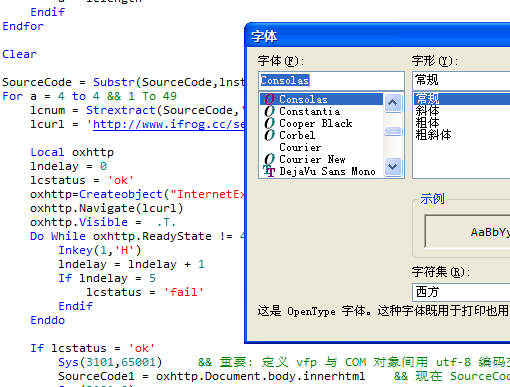Select the 常规 style in the style list
The width and height of the screenshot is (510, 387).
(x=461, y=99)
